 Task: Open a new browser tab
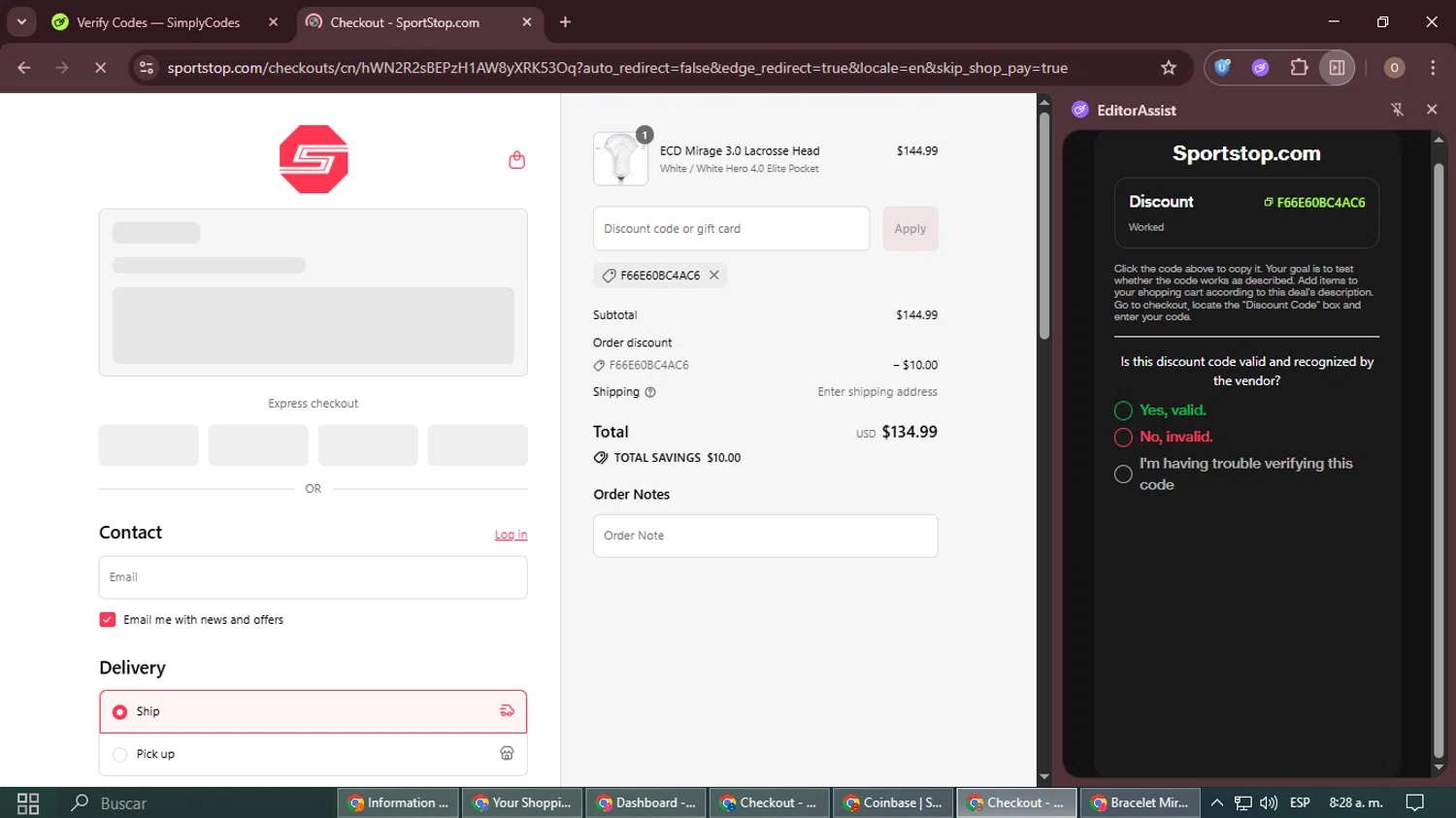coord(565,21)
